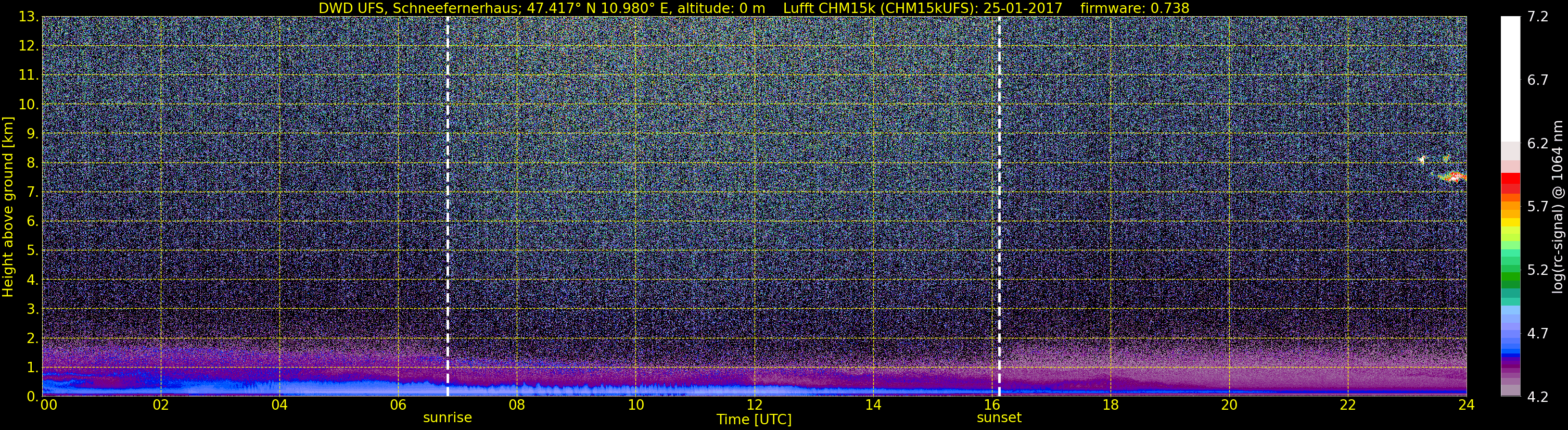Click the '5.2' colorbar tick value
Viewport: 1568px width, 430px height.
(1538, 270)
